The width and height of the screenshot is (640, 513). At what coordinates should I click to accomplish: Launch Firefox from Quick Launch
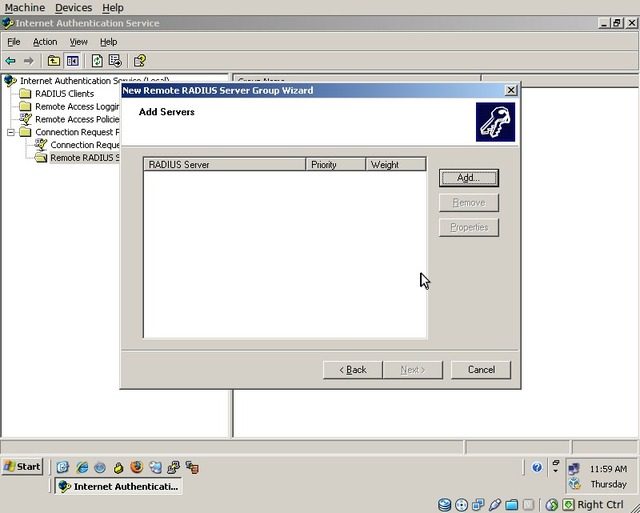[136, 467]
